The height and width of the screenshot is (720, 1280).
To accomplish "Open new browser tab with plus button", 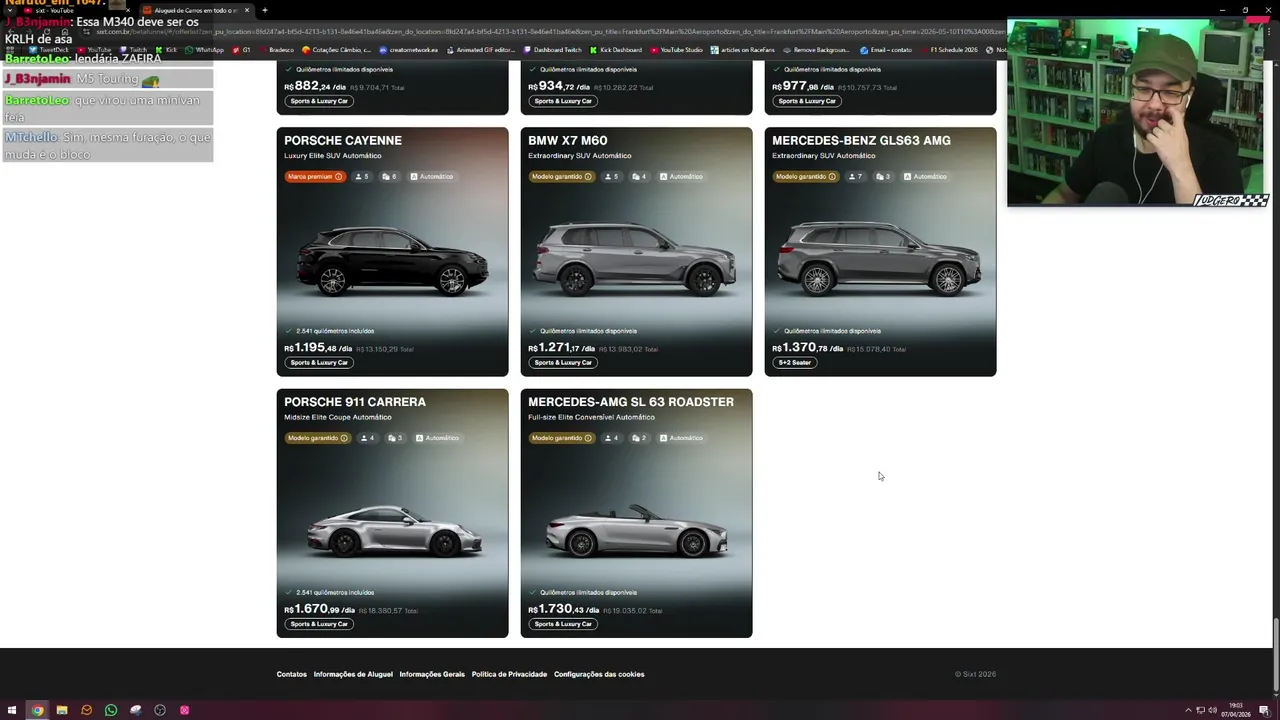I will (x=264, y=10).
